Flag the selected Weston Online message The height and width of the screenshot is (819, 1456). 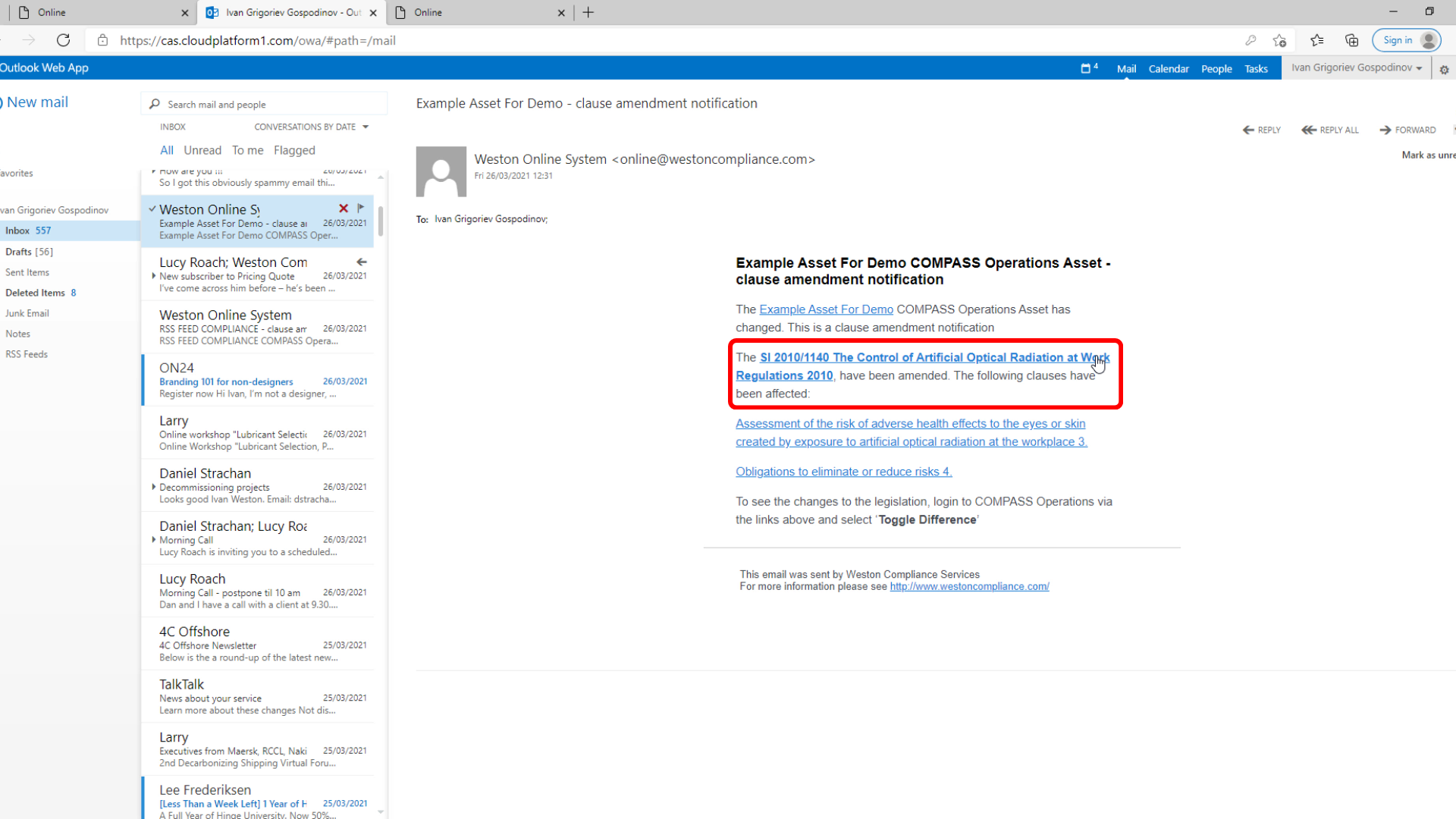(x=361, y=208)
